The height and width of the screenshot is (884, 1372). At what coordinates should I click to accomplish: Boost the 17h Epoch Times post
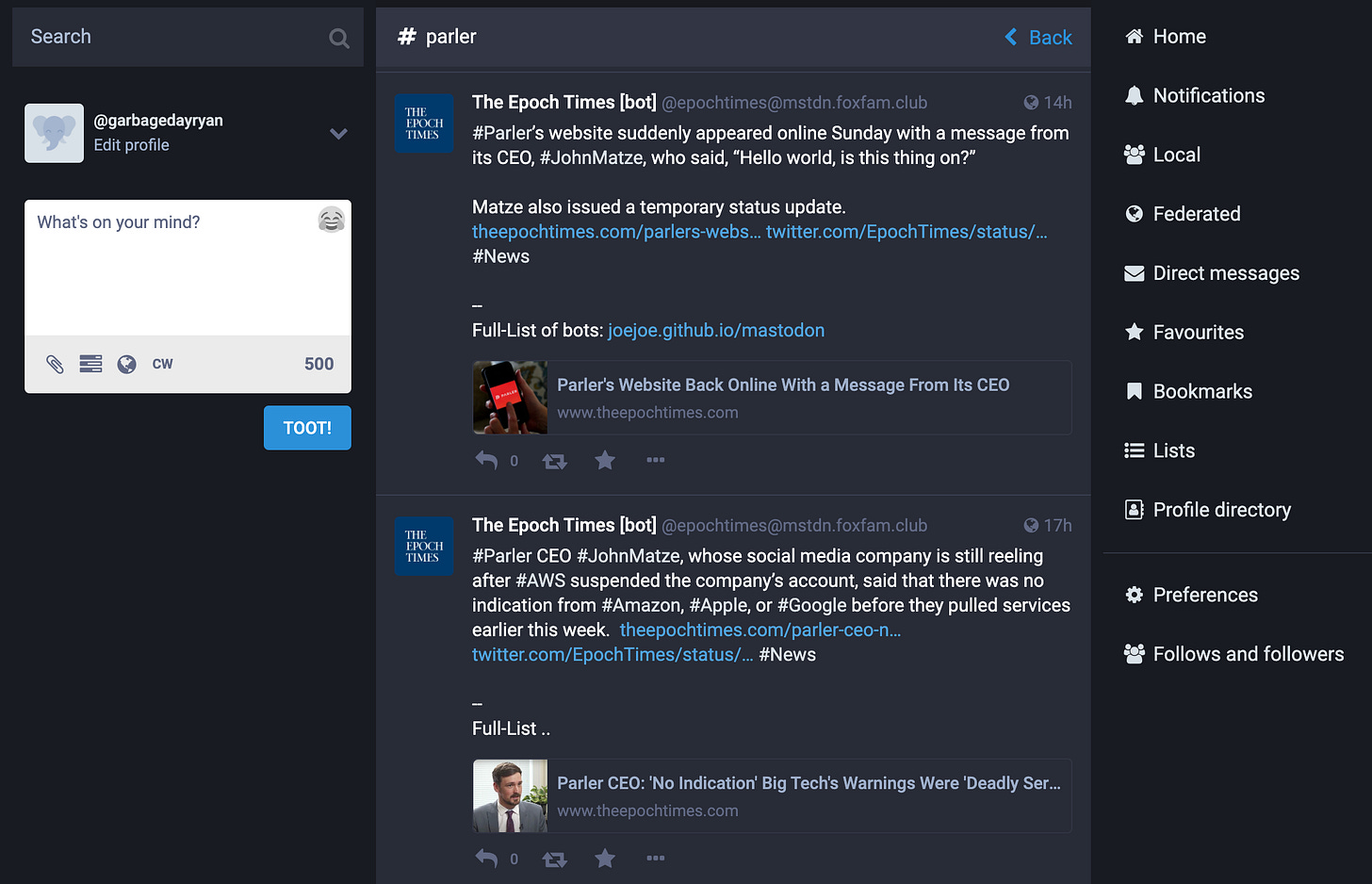click(554, 859)
